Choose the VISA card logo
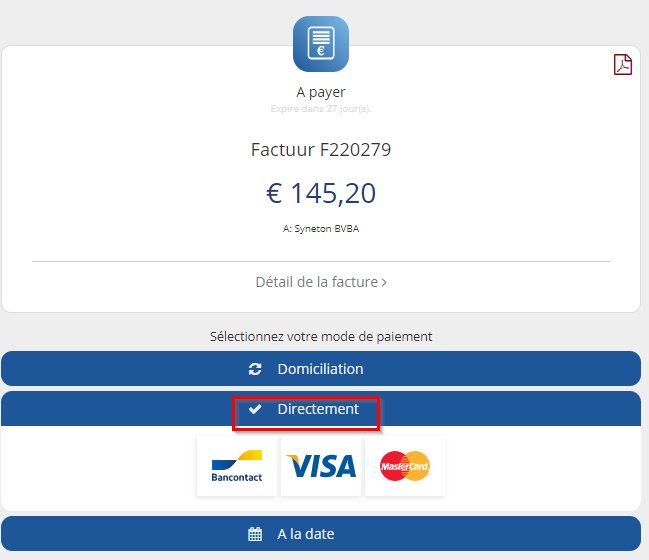This screenshot has height=560, width=649. click(321, 466)
